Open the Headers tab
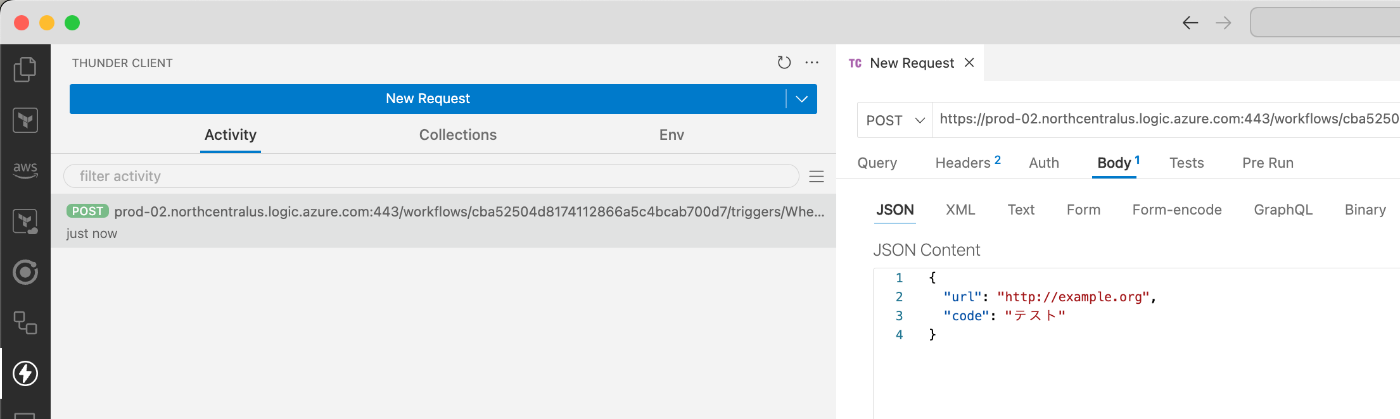This screenshot has height=419, width=1400. tap(967, 163)
